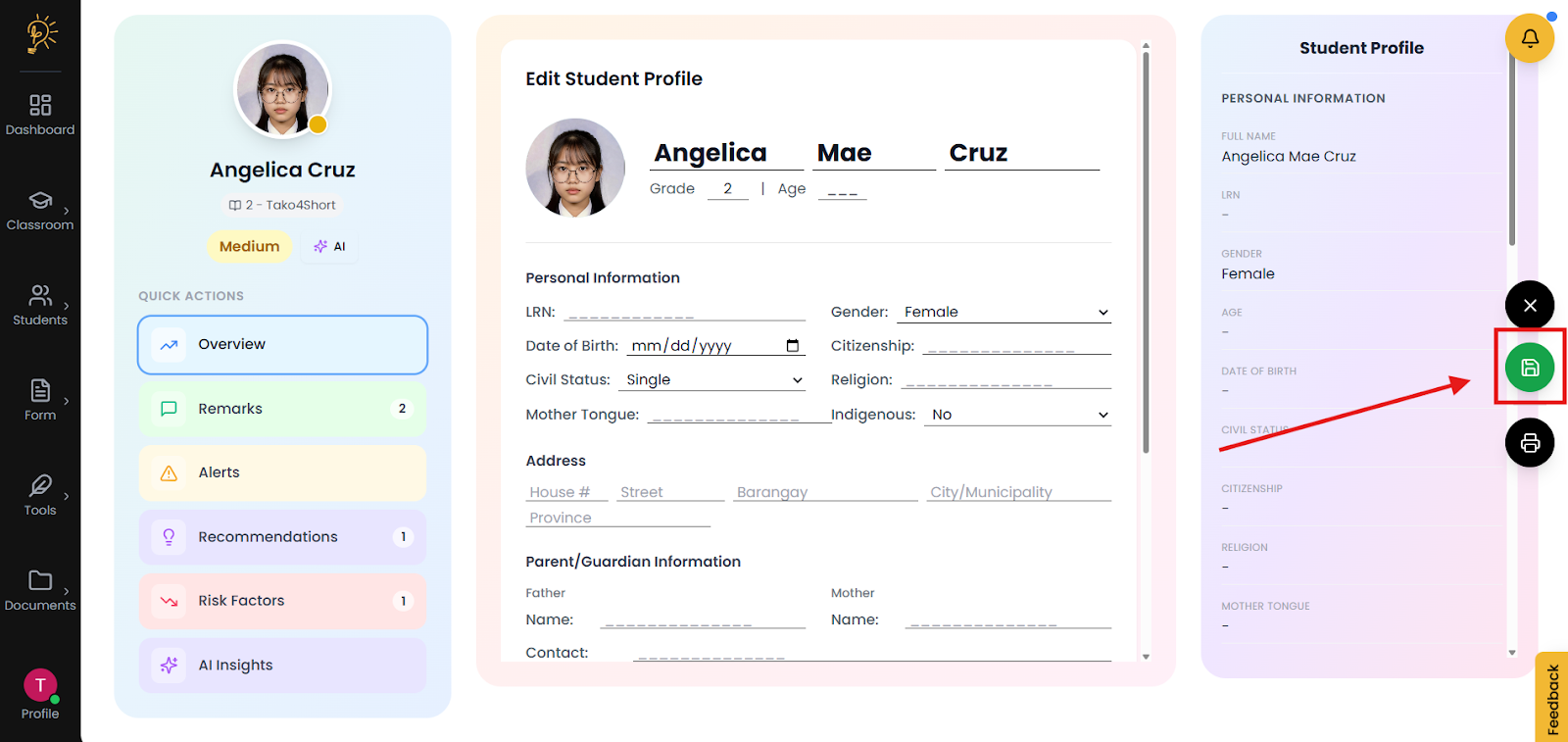This screenshot has height=742, width=1568.
Task: Open the Tools sidebar menu
Action: (x=40, y=495)
